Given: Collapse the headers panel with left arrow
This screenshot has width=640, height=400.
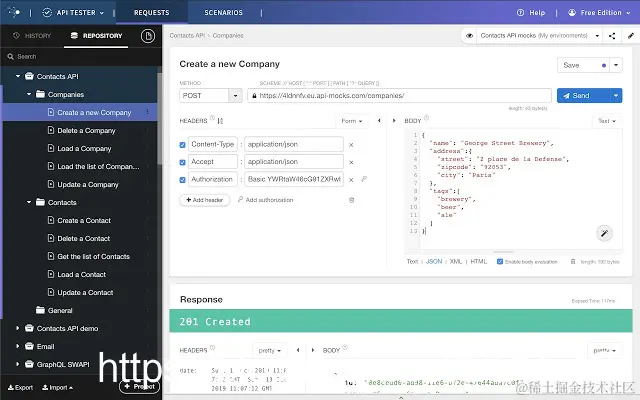Looking at the screenshot, I should tap(379, 120).
